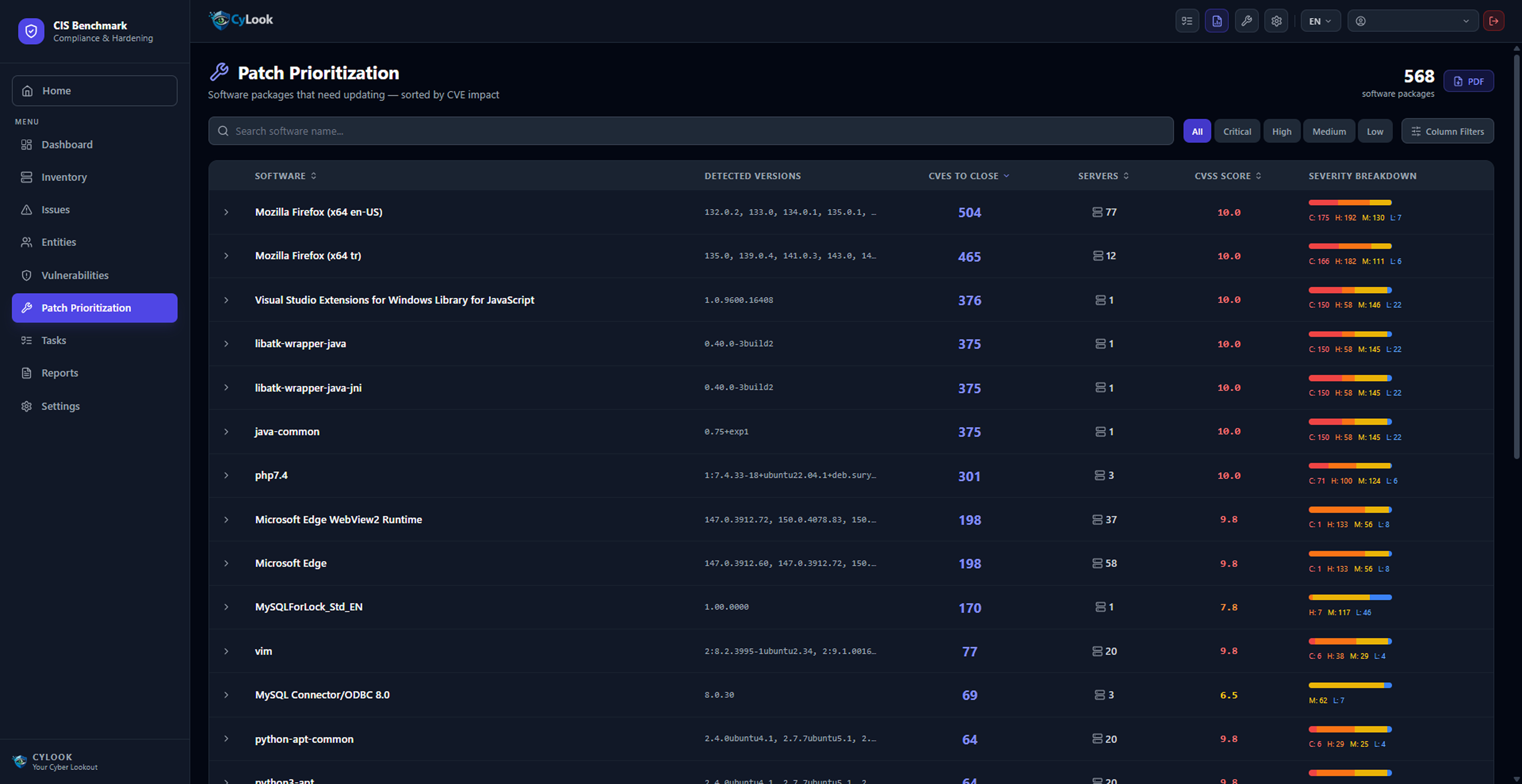Click the report document icon in top bar
The image size is (1522, 784).
click(1216, 21)
